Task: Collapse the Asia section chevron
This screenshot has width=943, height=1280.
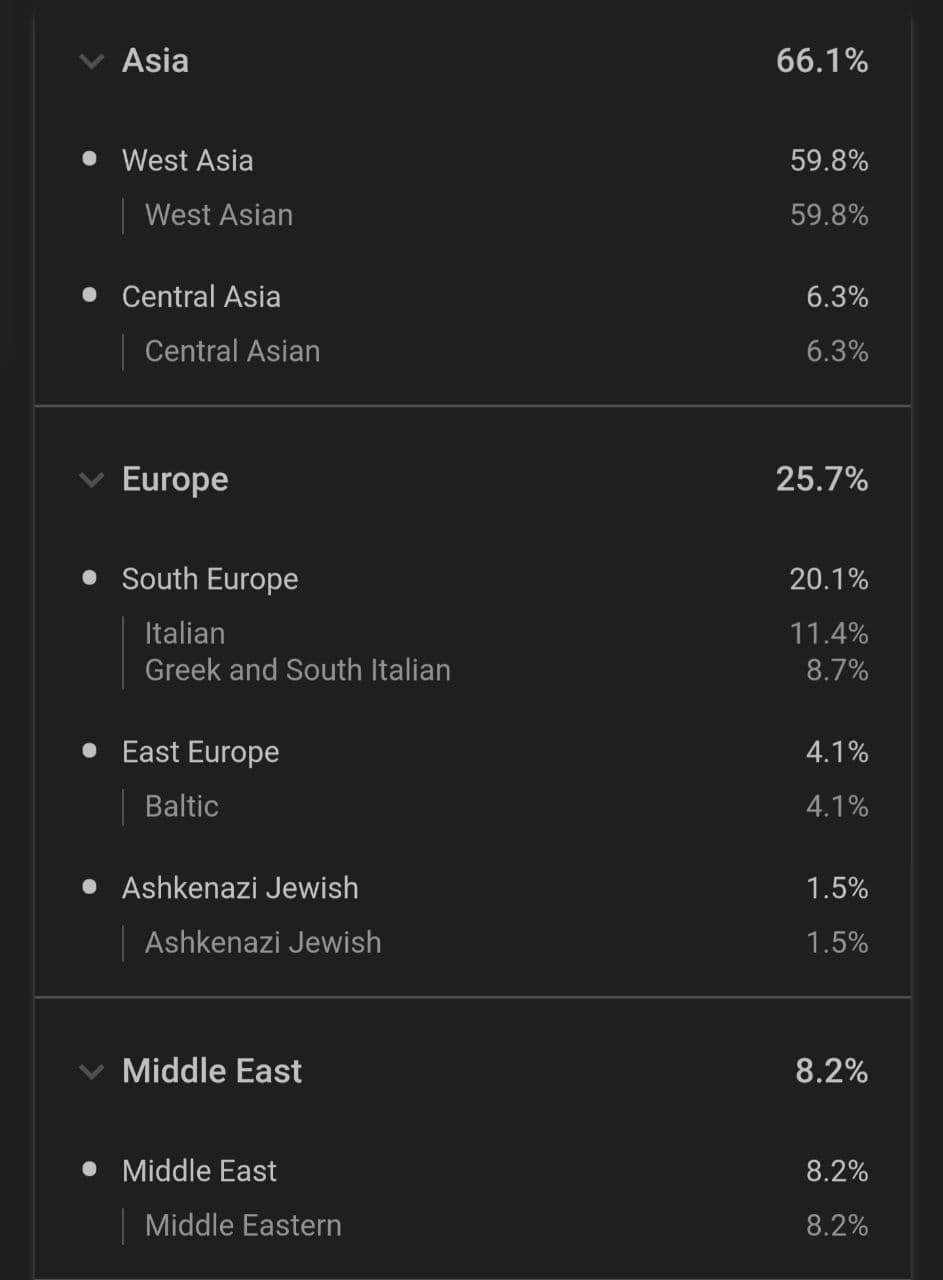Action: [x=91, y=62]
